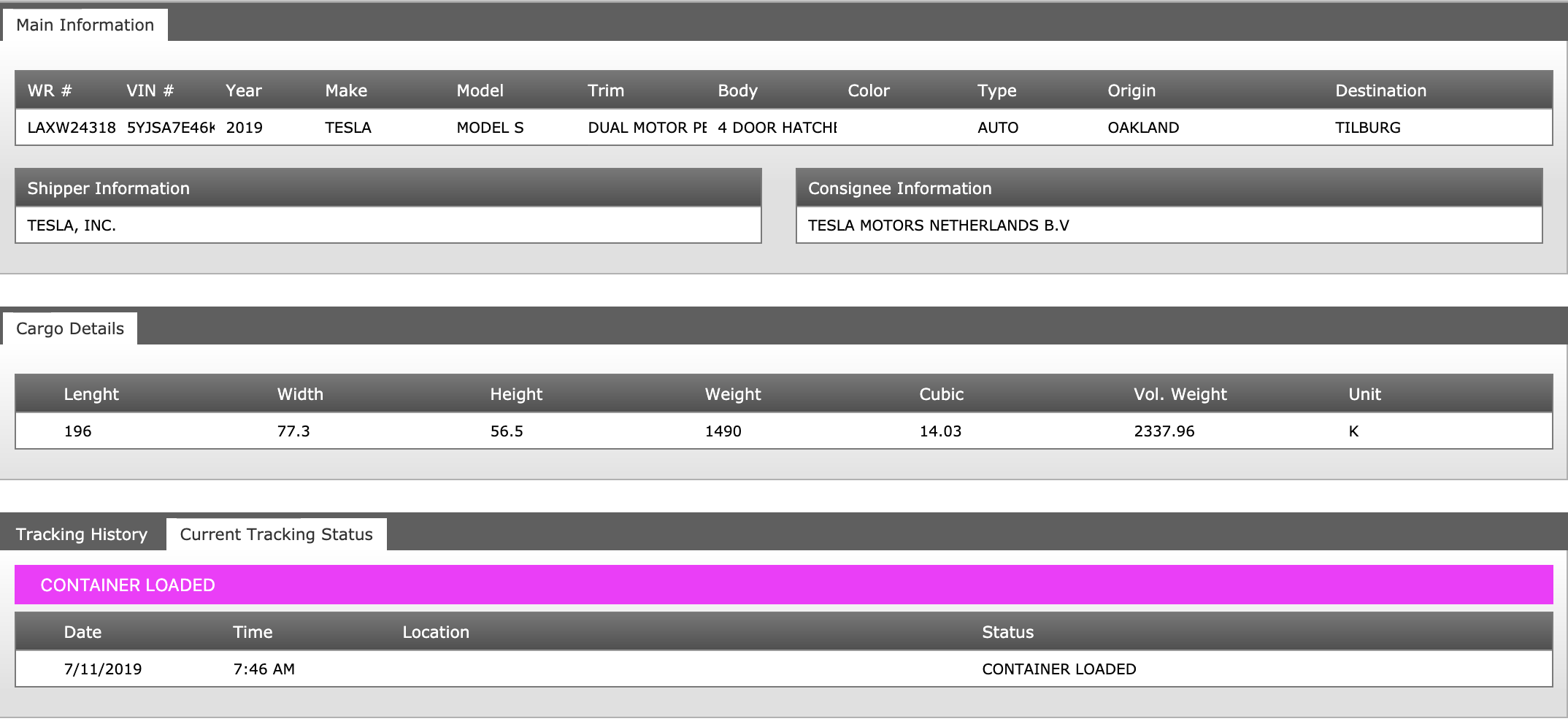Click the Vol. Weight column header
The image size is (1568, 724).
coord(1180,394)
